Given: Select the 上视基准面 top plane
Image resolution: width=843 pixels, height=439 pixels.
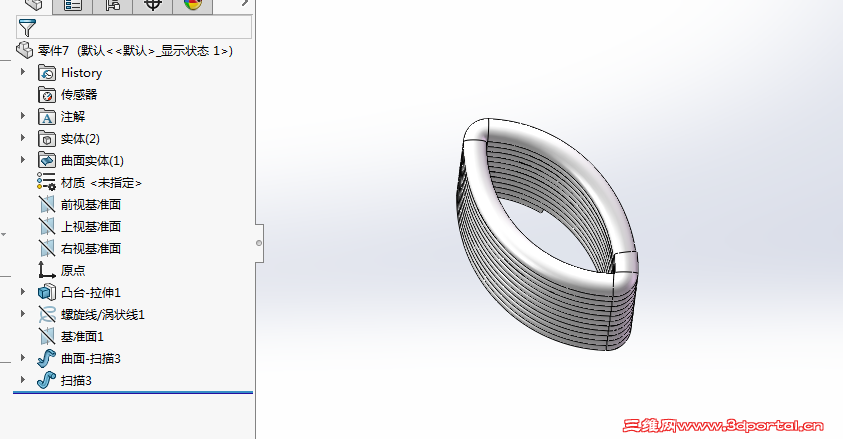Looking at the screenshot, I should click(x=91, y=227).
